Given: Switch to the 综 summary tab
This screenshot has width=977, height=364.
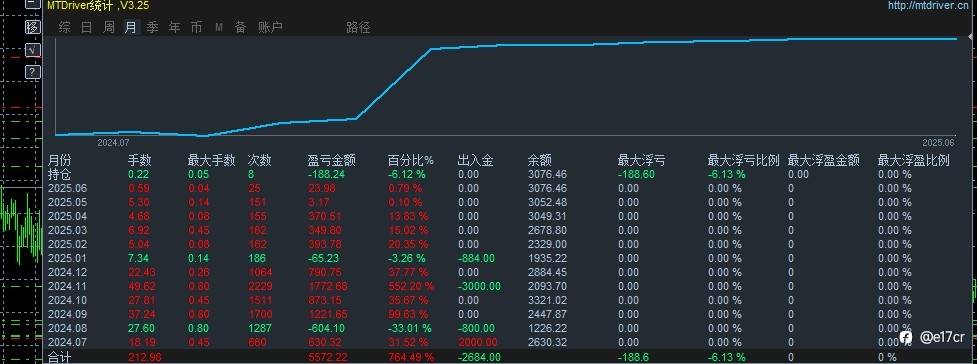Looking at the screenshot, I should pos(64,27).
